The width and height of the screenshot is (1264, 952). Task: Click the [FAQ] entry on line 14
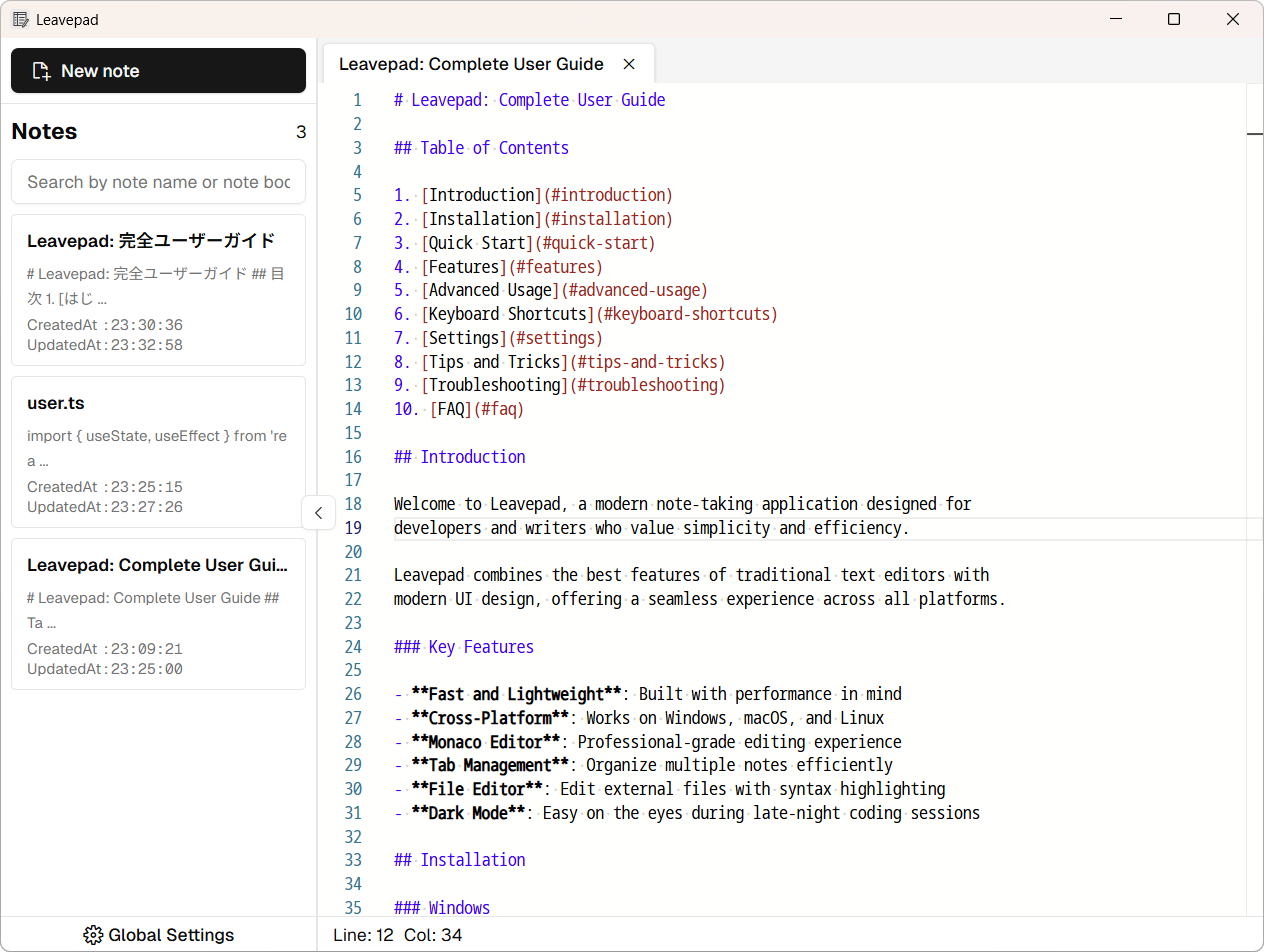click(451, 409)
